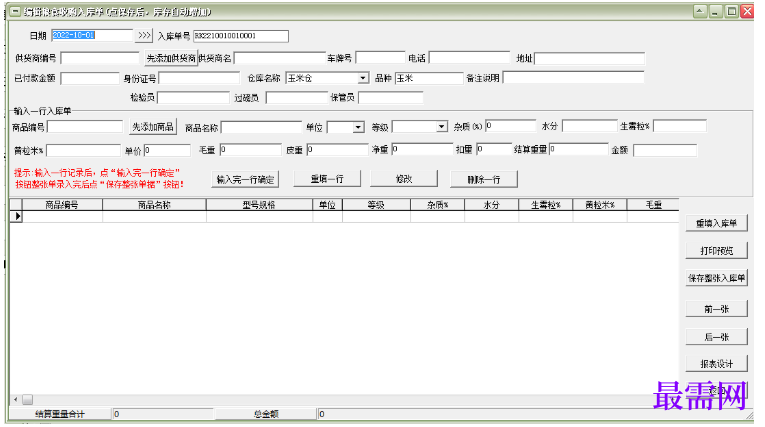Click the 黄粒米% input field

[x=83, y=150]
